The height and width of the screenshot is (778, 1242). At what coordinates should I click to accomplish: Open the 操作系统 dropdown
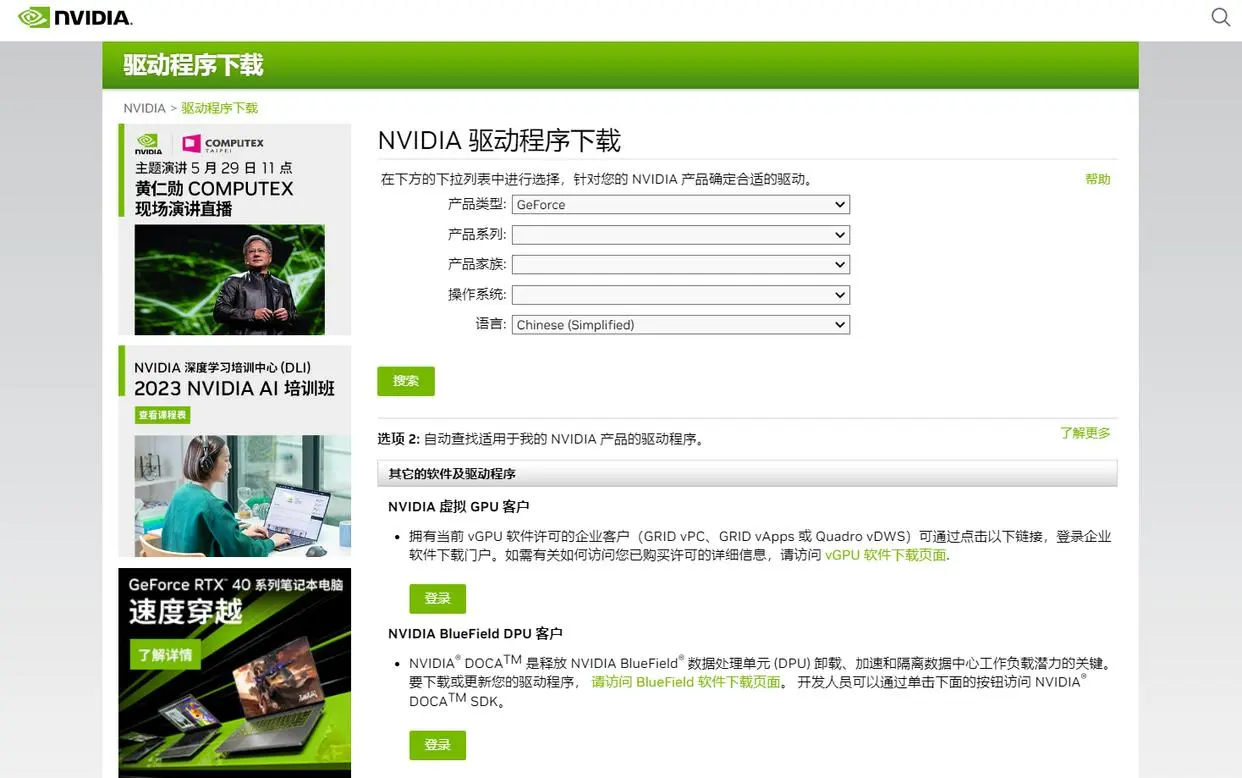coord(680,295)
